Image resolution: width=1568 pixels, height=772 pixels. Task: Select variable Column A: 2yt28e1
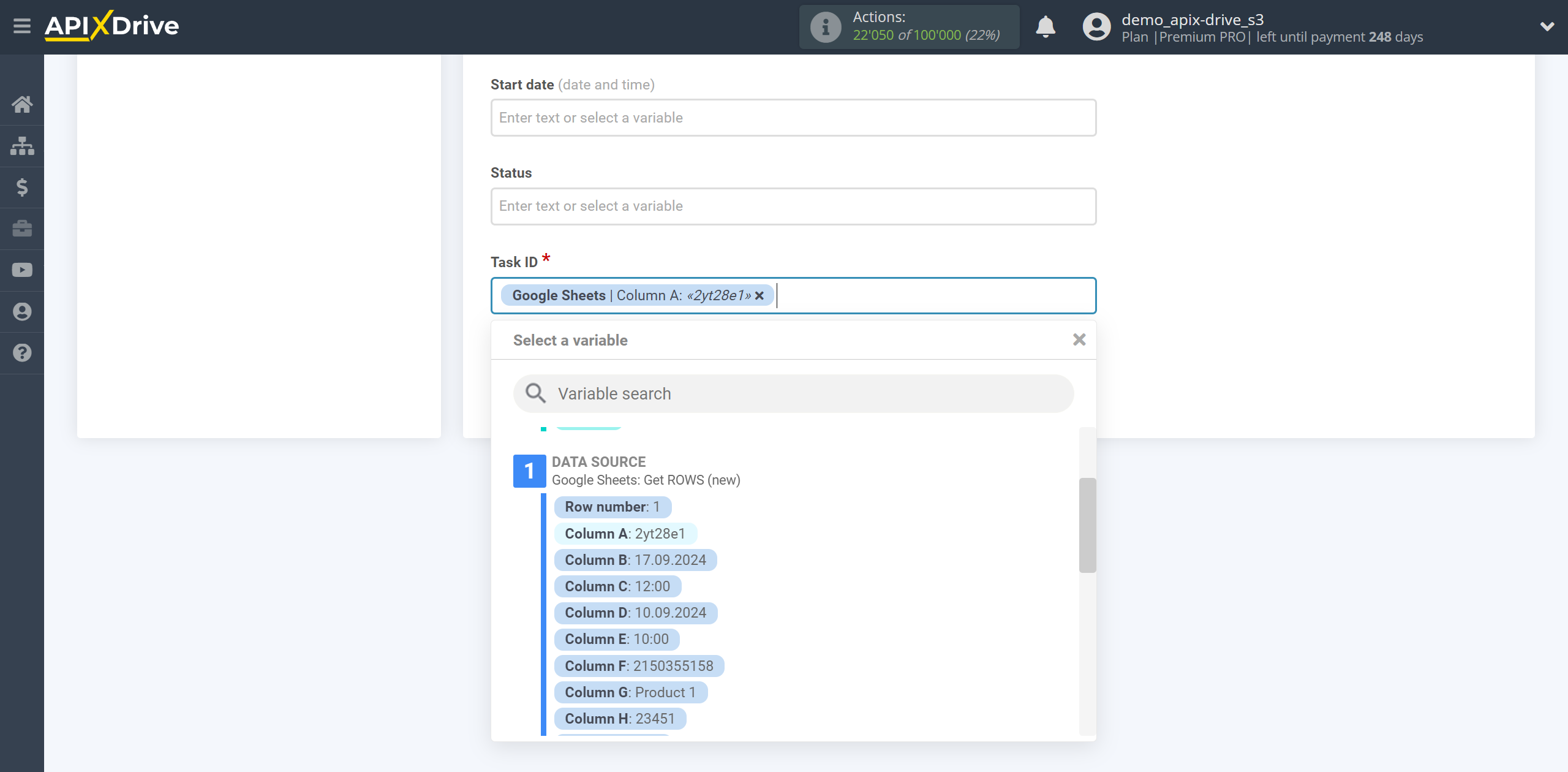[625, 534]
